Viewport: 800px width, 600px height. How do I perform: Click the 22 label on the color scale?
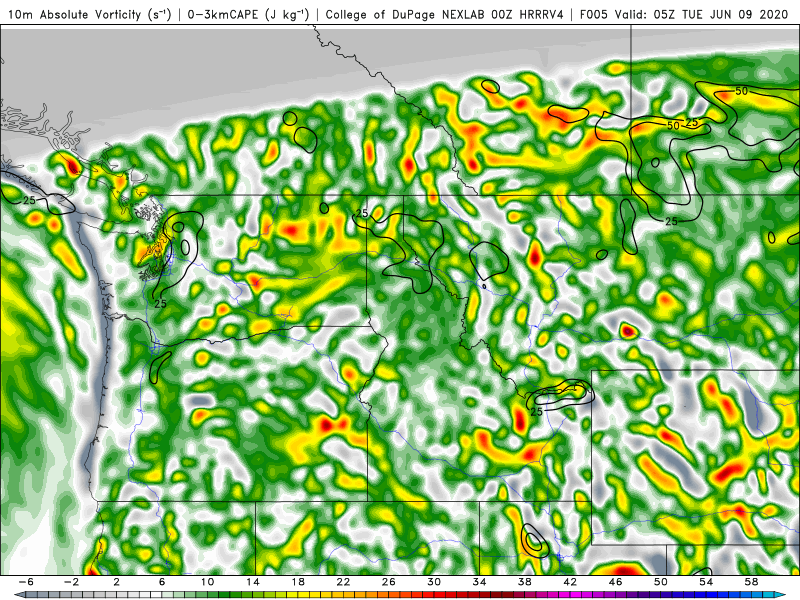pos(343,582)
